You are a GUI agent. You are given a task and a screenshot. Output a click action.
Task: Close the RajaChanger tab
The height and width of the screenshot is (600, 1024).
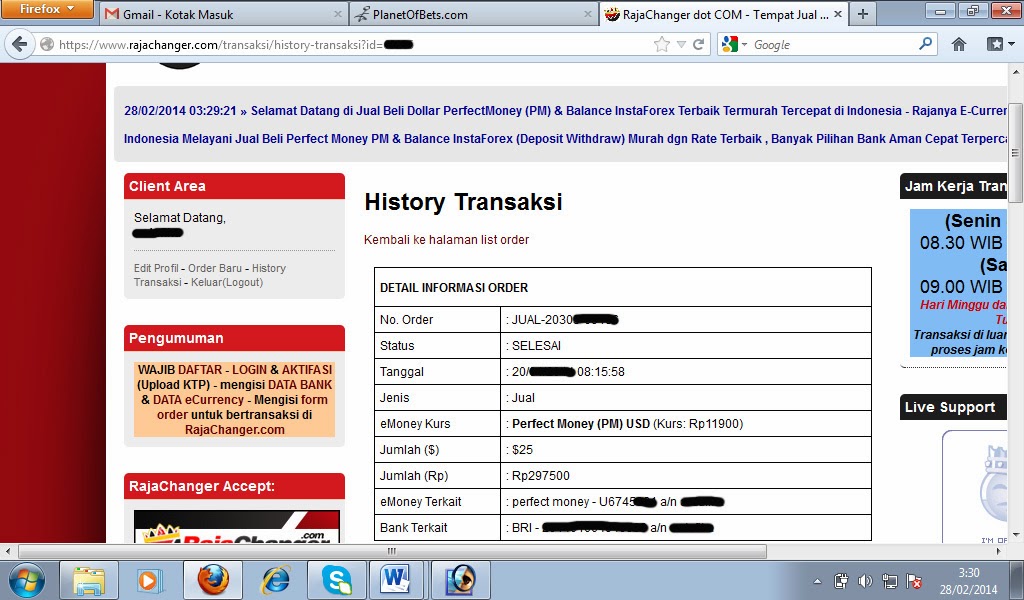pos(838,14)
